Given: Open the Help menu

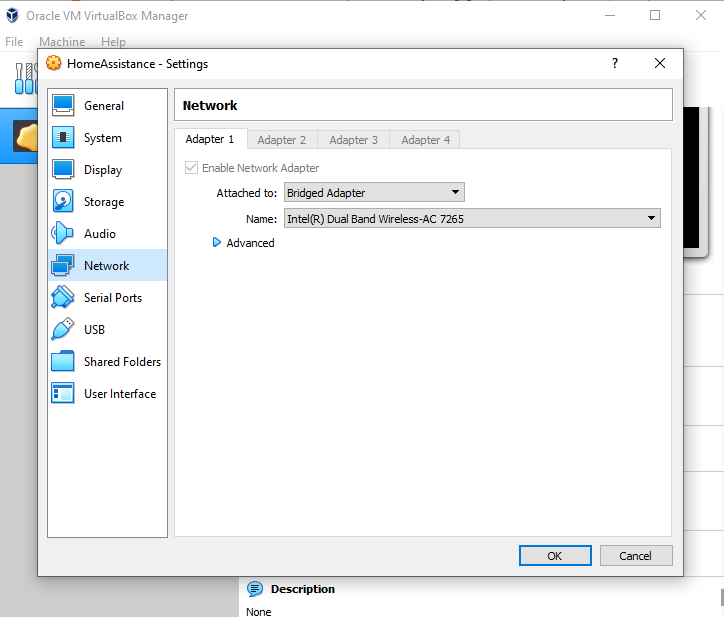Looking at the screenshot, I should 113,42.
